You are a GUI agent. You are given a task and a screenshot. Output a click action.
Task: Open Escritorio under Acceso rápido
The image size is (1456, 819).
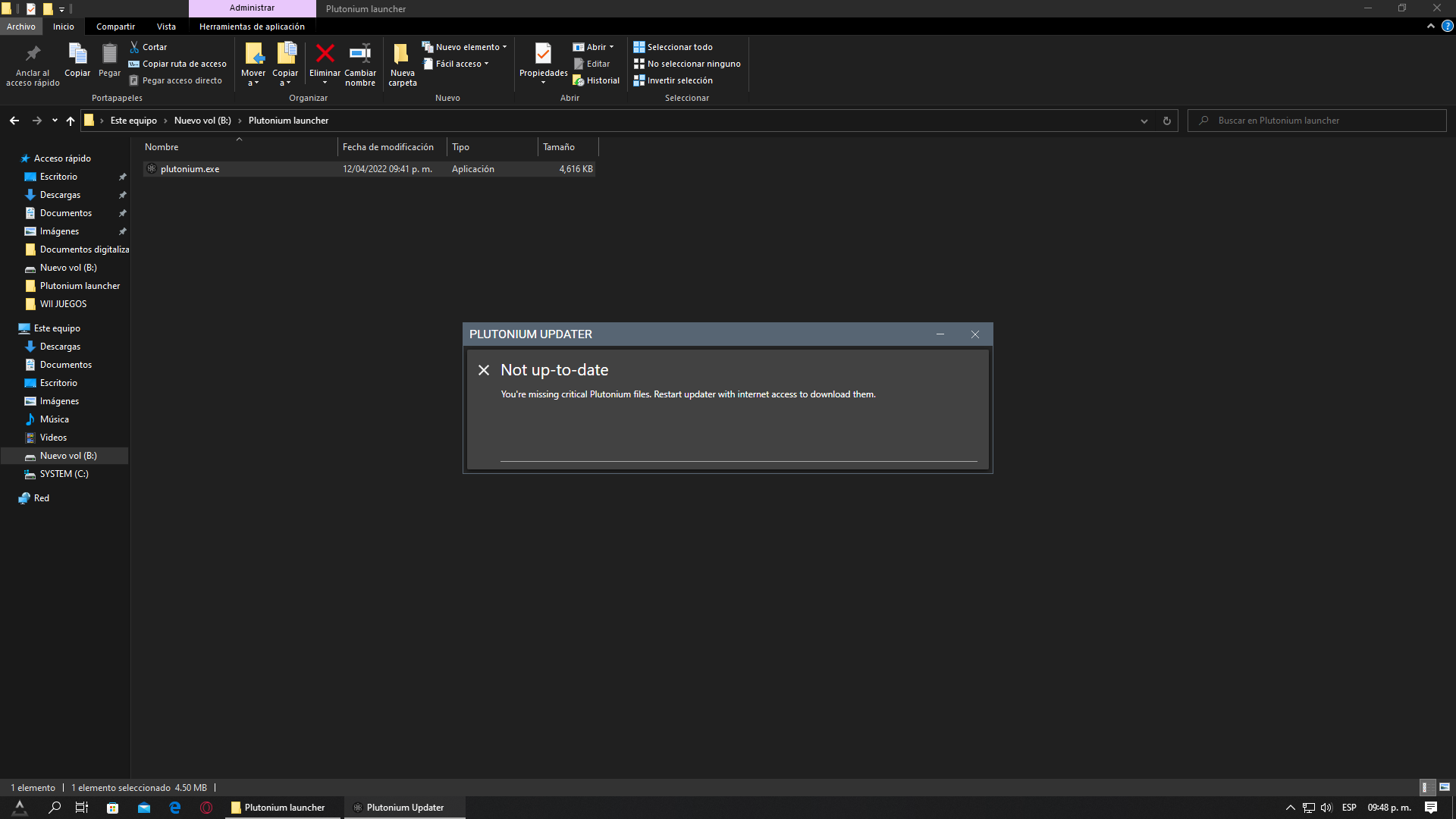[58, 177]
